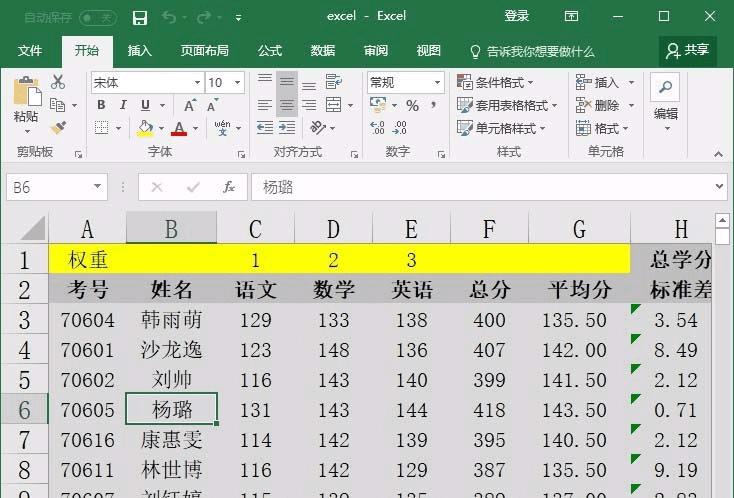Click the Save icon in title bar
The image size is (734, 498).
[x=139, y=18]
